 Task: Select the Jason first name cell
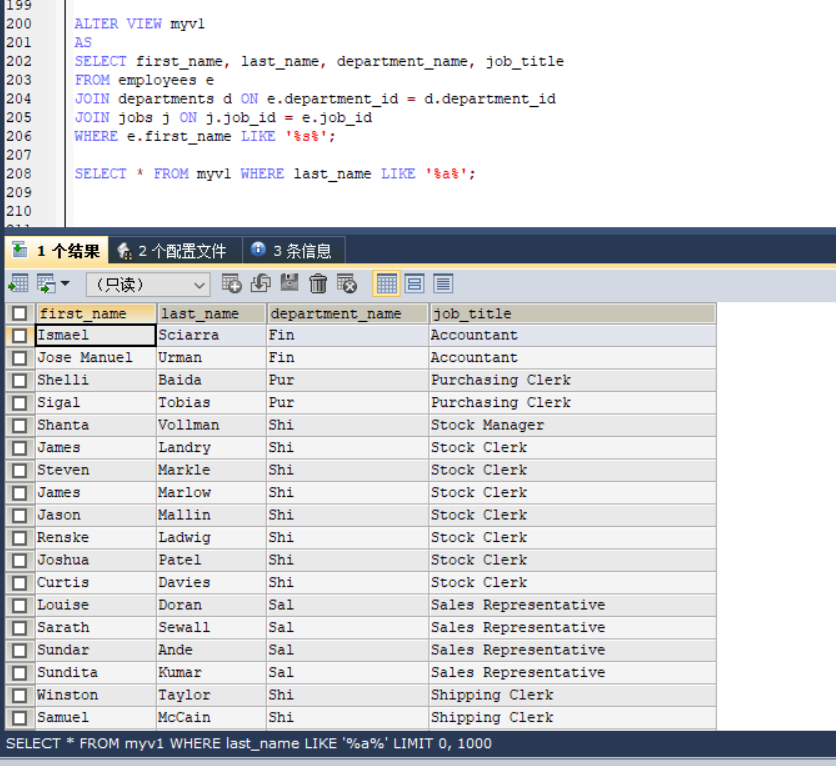[96, 515]
